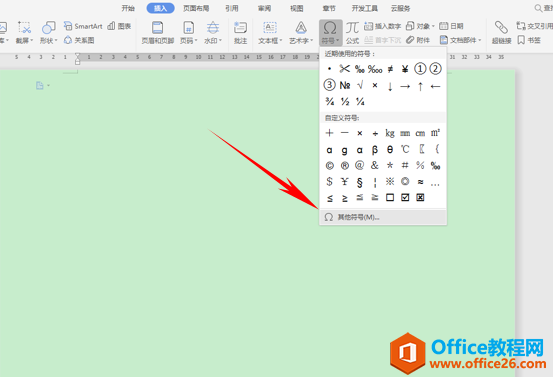Insert the circled number ① symbol
Screen dimensions: 553x381
pos(420,68)
